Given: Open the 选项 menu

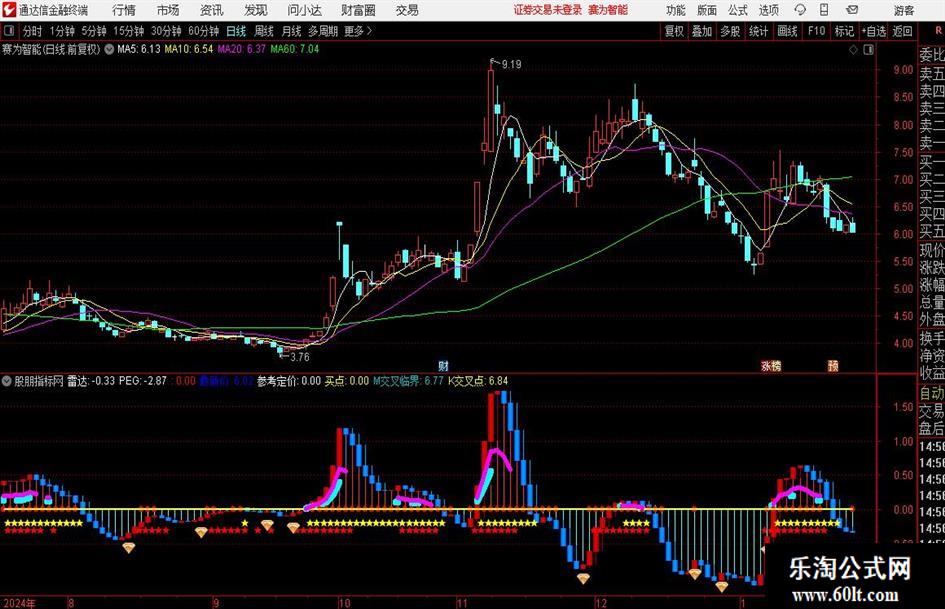Looking at the screenshot, I should pos(768,10).
